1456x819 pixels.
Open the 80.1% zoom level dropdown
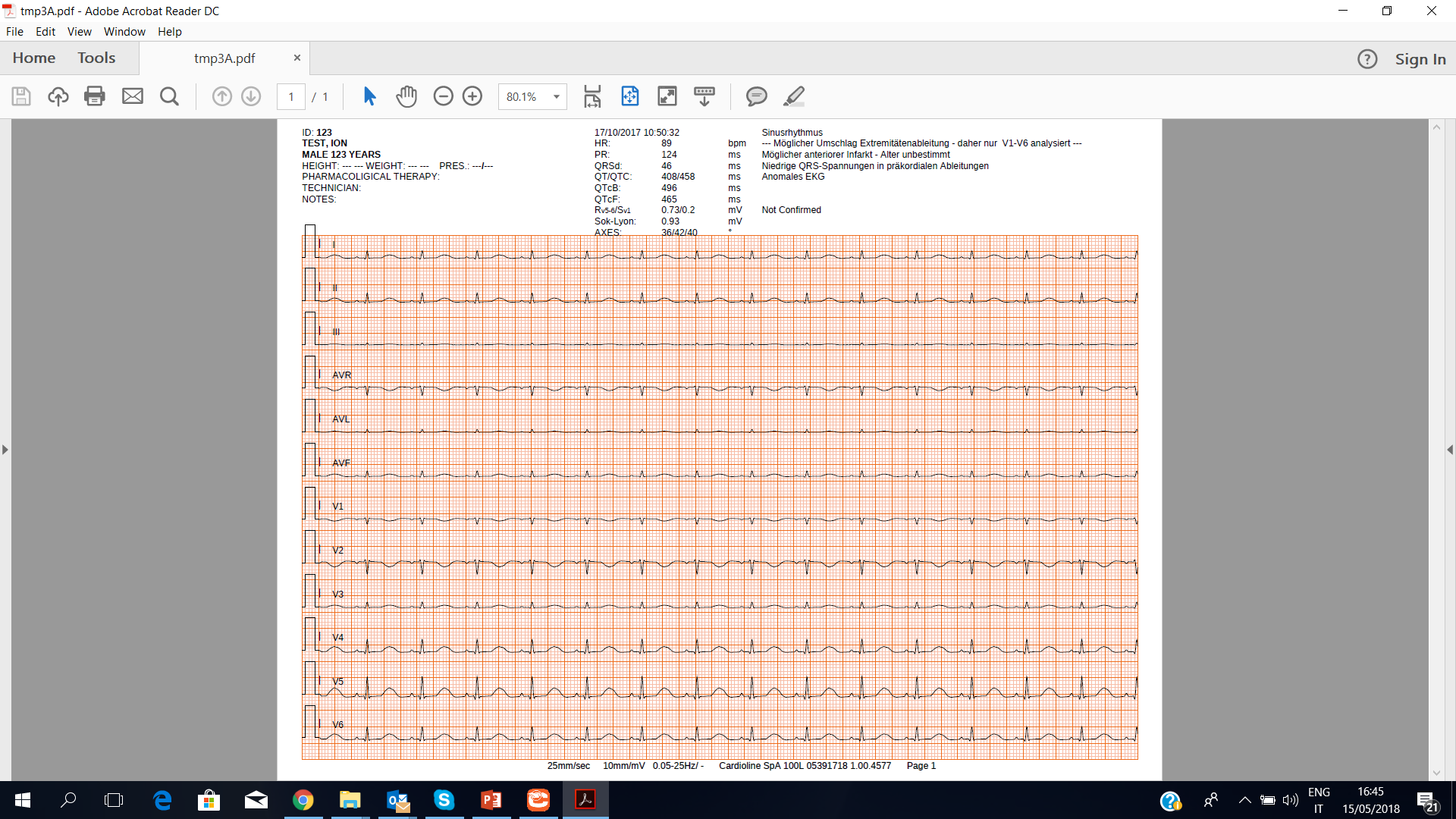pyautogui.click(x=557, y=97)
